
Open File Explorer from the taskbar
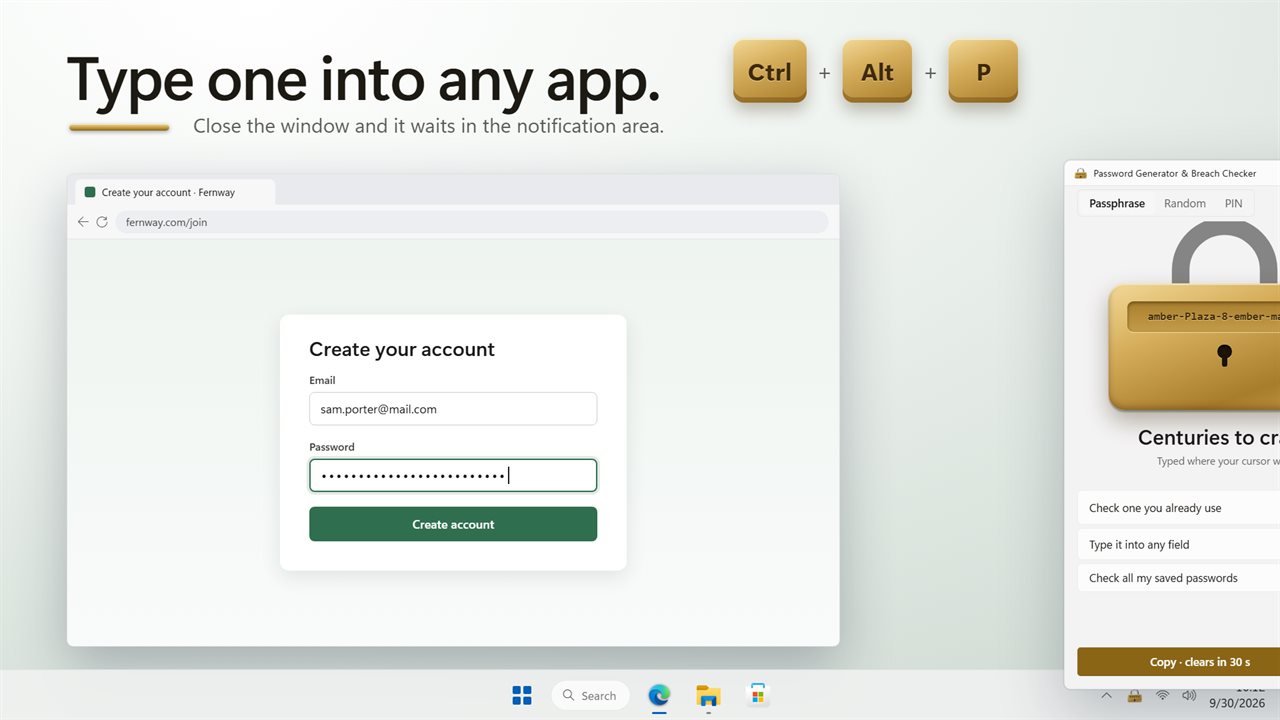[x=708, y=695]
